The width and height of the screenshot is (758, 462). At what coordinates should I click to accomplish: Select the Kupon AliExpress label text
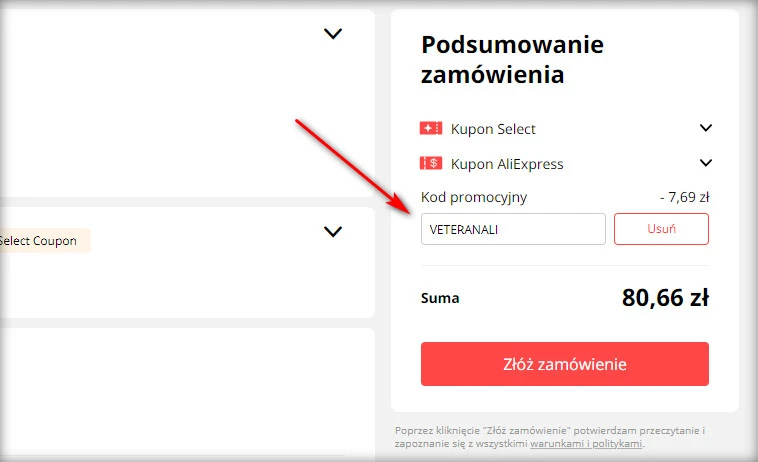[507, 164]
